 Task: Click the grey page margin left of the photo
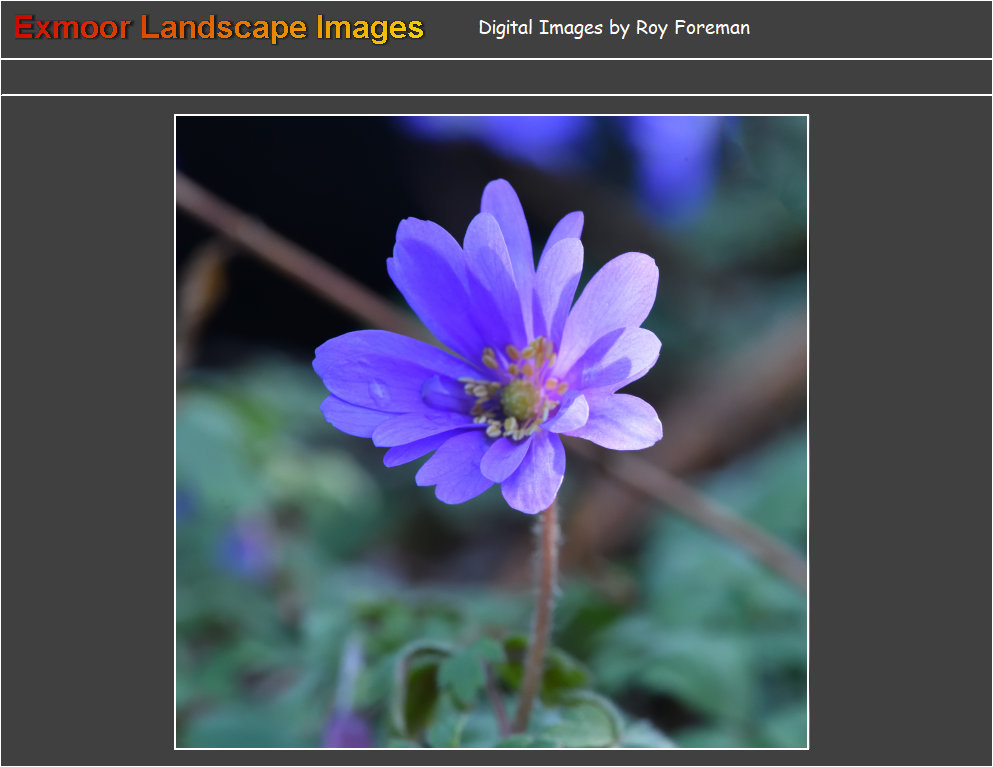point(88,431)
